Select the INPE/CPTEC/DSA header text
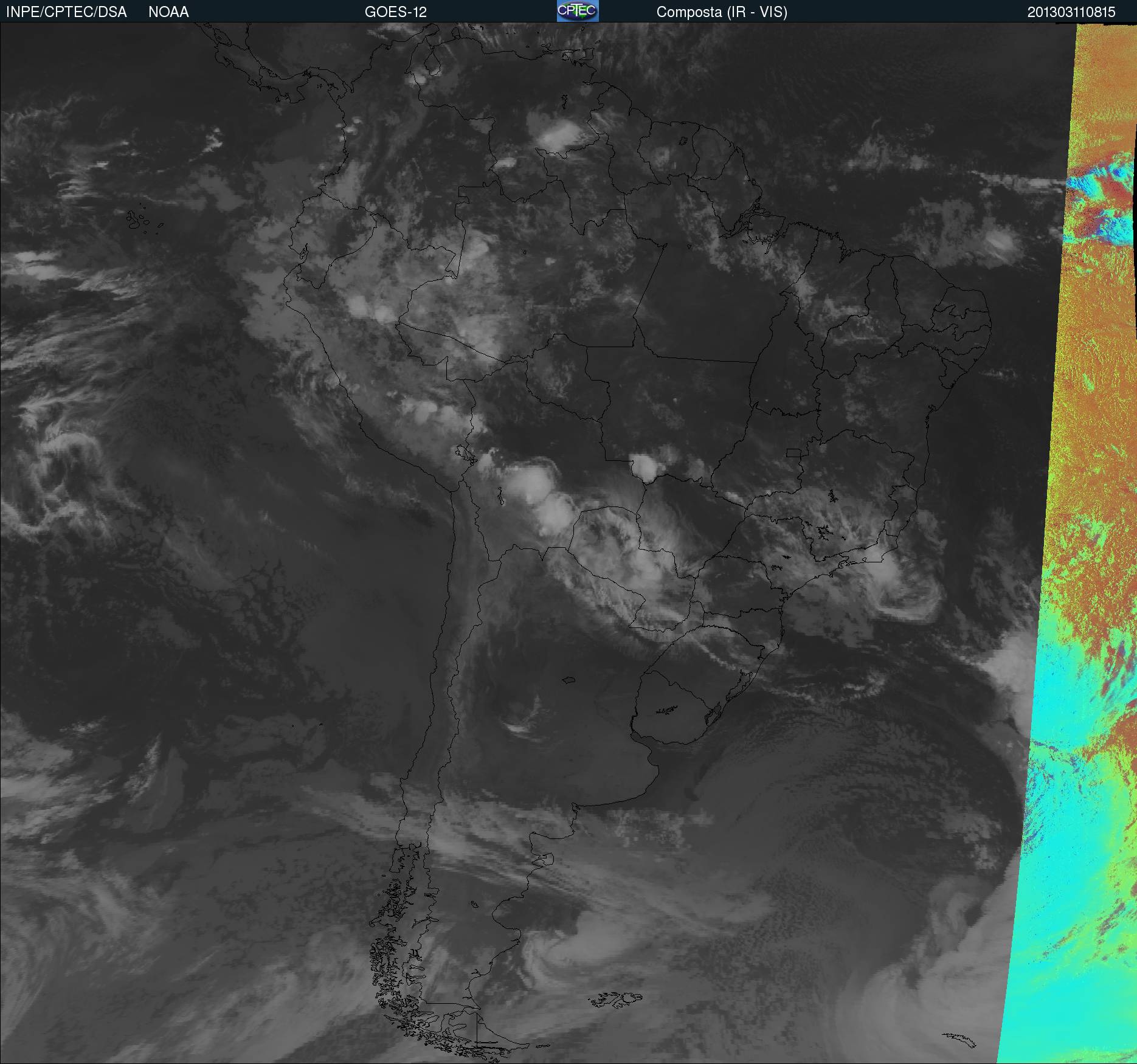Image resolution: width=1137 pixels, height=1064 pixels. pyautogui.click(x=66, y=12)
